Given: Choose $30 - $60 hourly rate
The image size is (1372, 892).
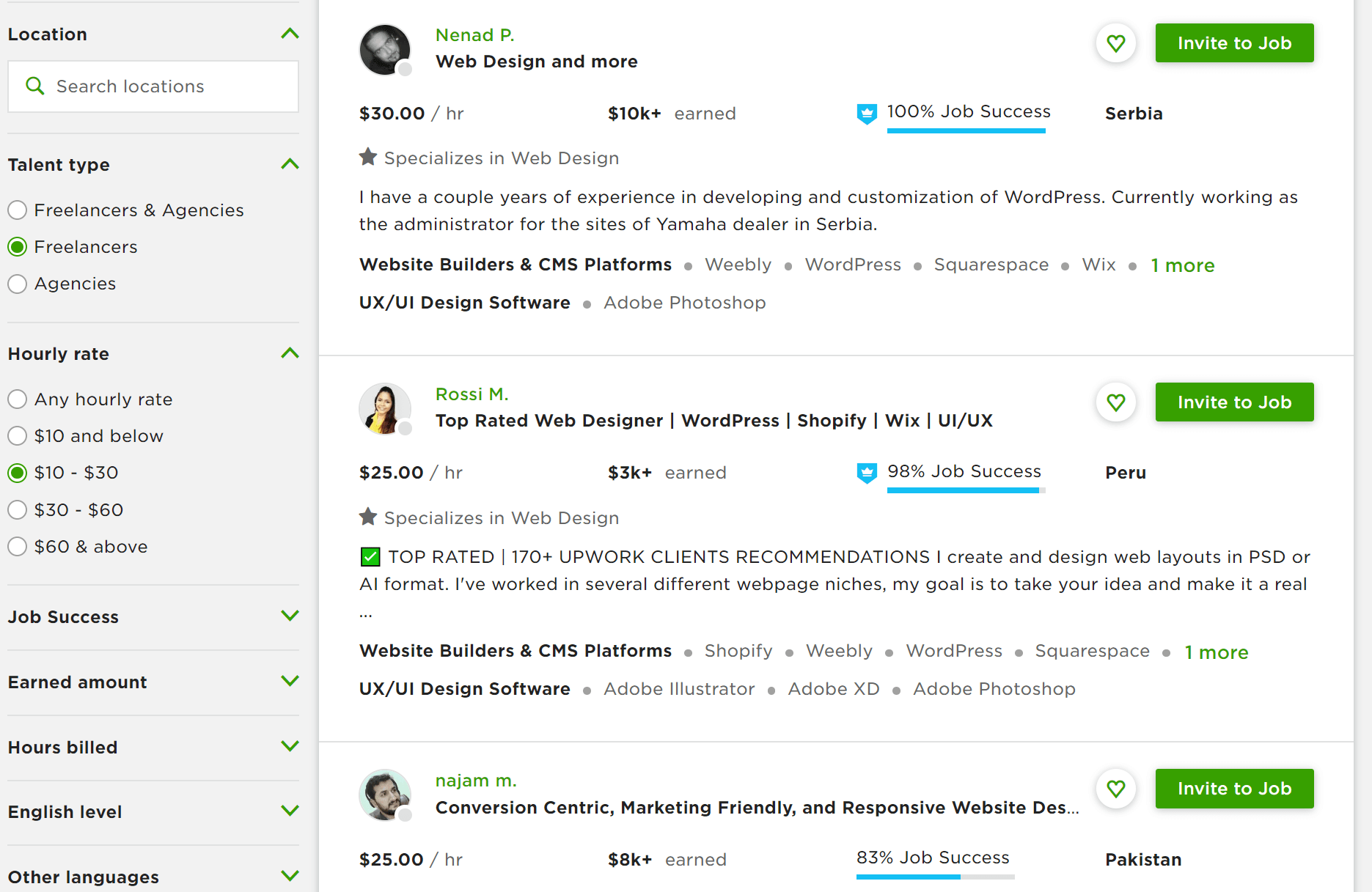Looking at the screenshot, I should coord(18,509).
